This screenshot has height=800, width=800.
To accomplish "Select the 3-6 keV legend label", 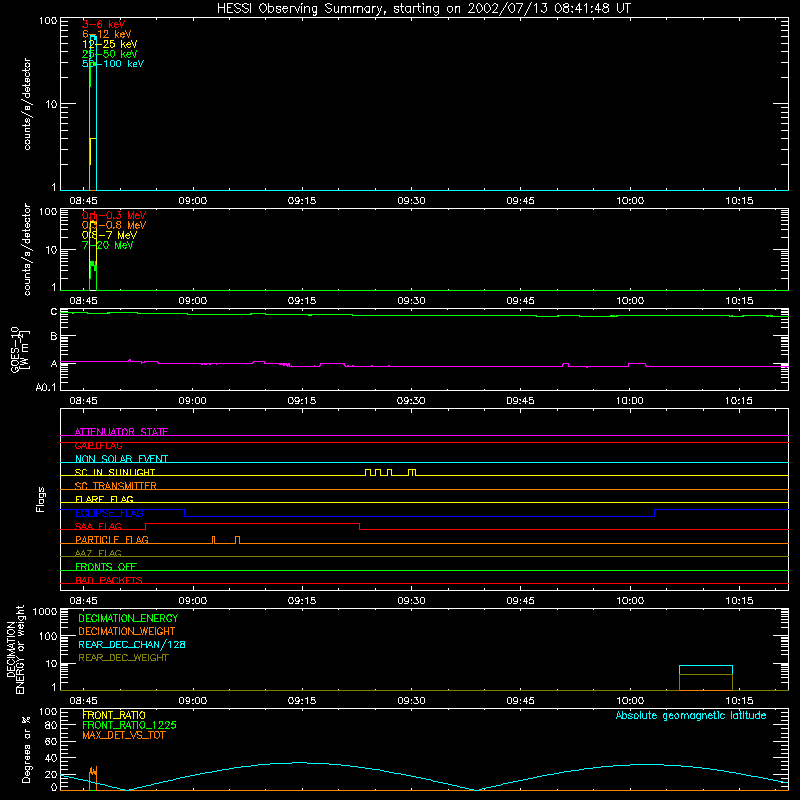I will pyautogui.click(x=104, y=24).
